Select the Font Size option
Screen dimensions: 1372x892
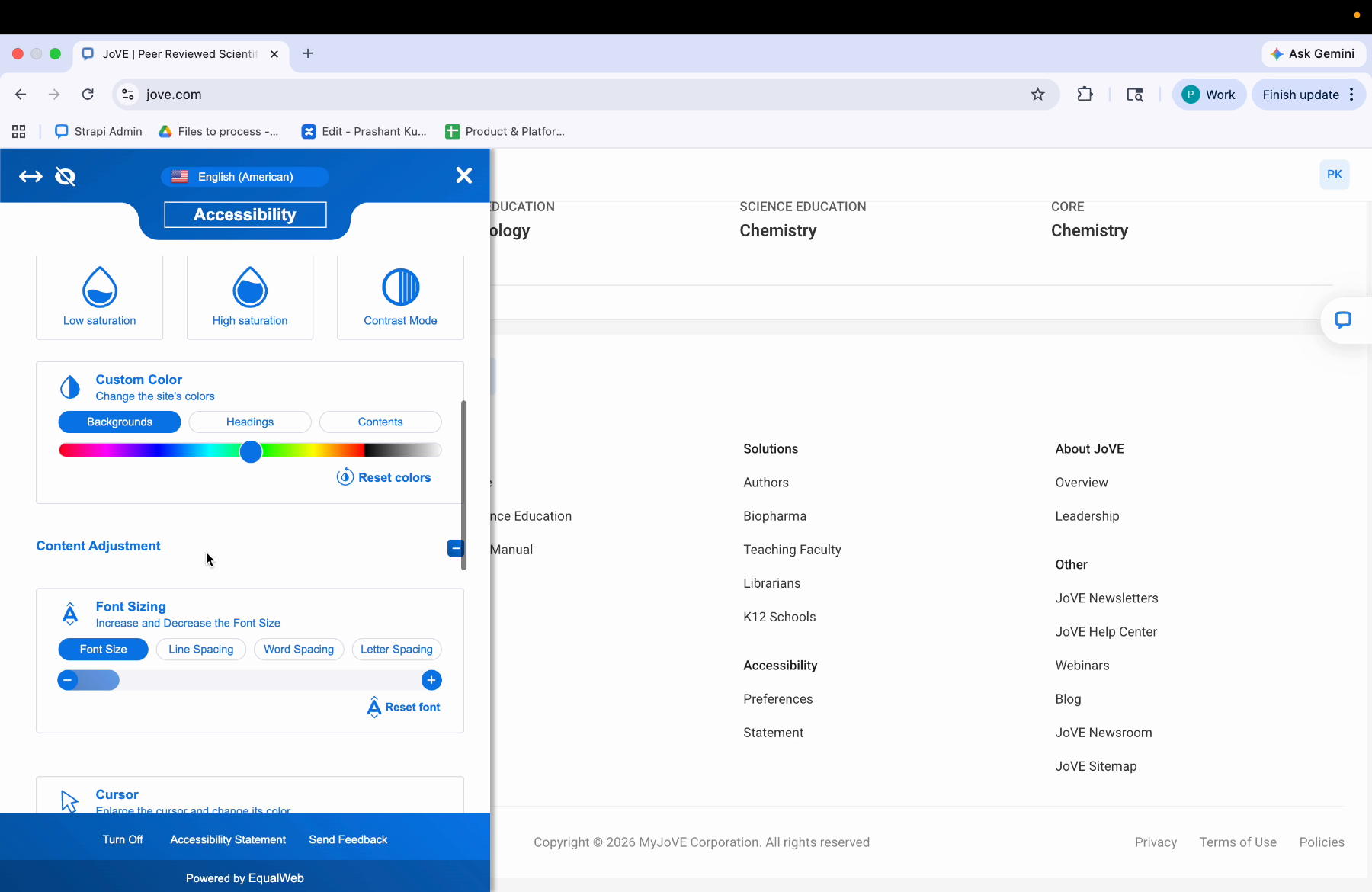(104, 650)
